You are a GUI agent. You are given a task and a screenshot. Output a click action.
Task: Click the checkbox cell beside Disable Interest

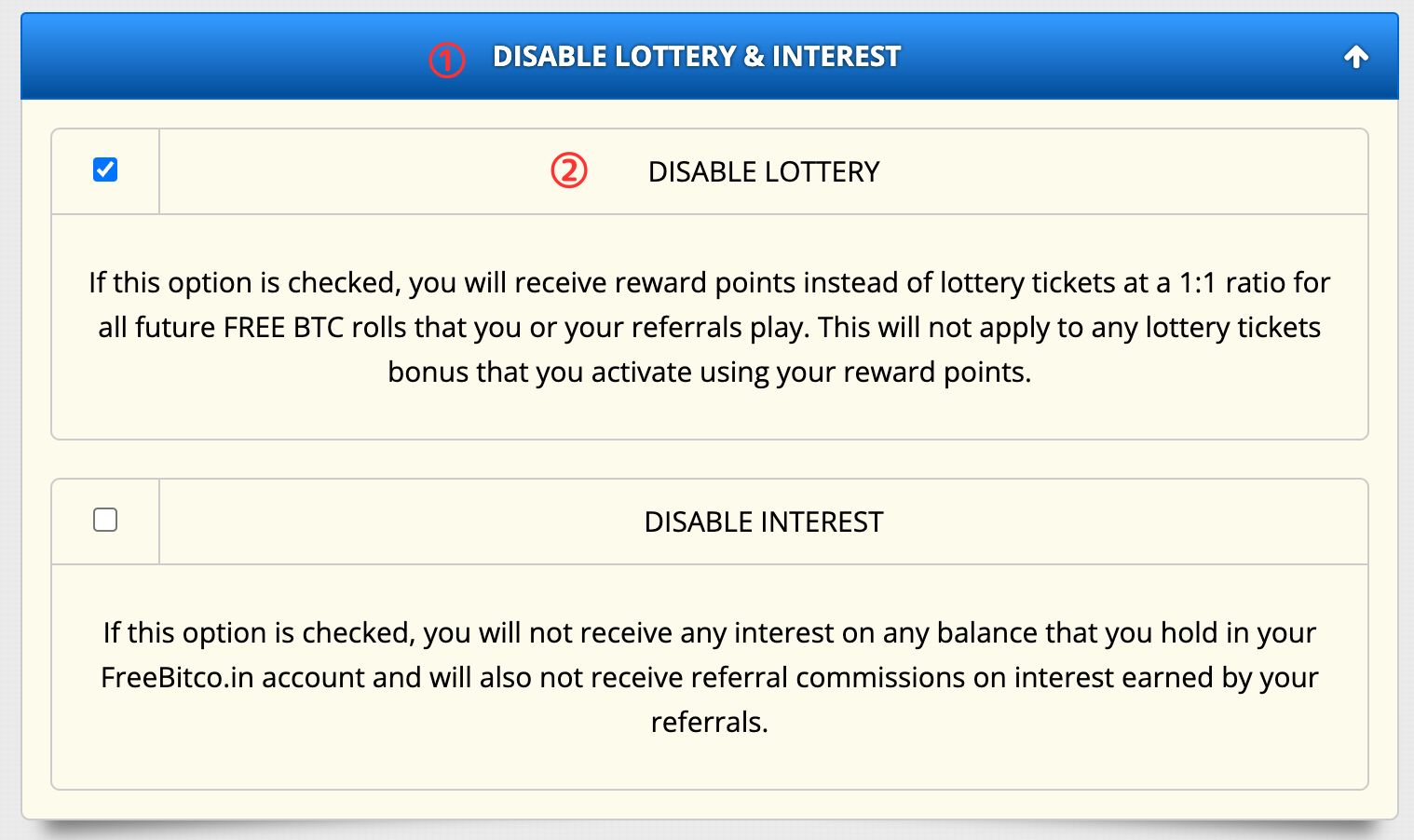pos(105,522)
